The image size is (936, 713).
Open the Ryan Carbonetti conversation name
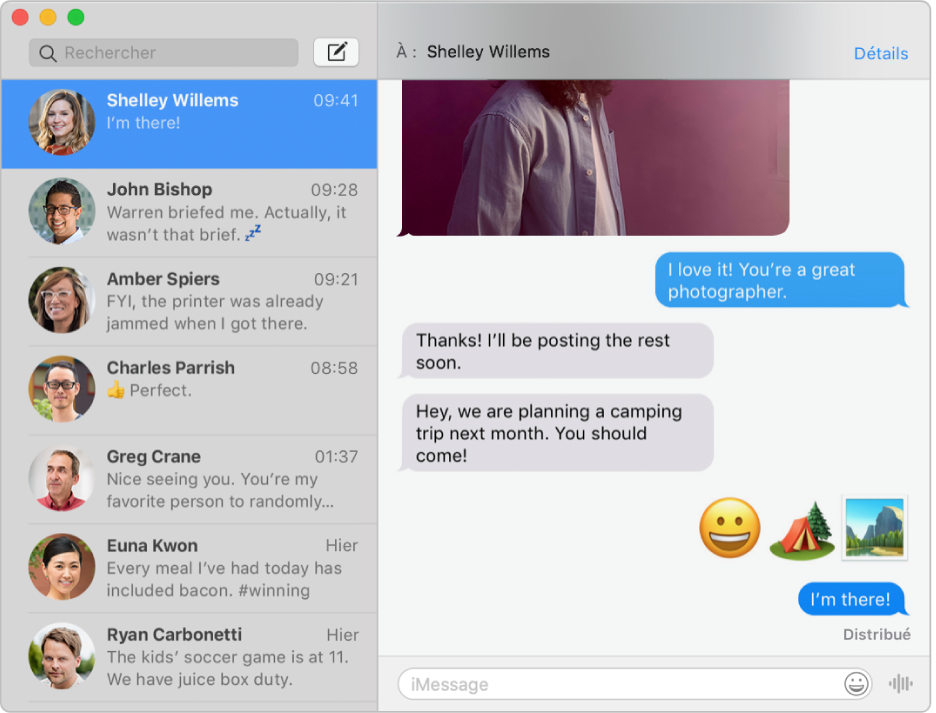174,635
